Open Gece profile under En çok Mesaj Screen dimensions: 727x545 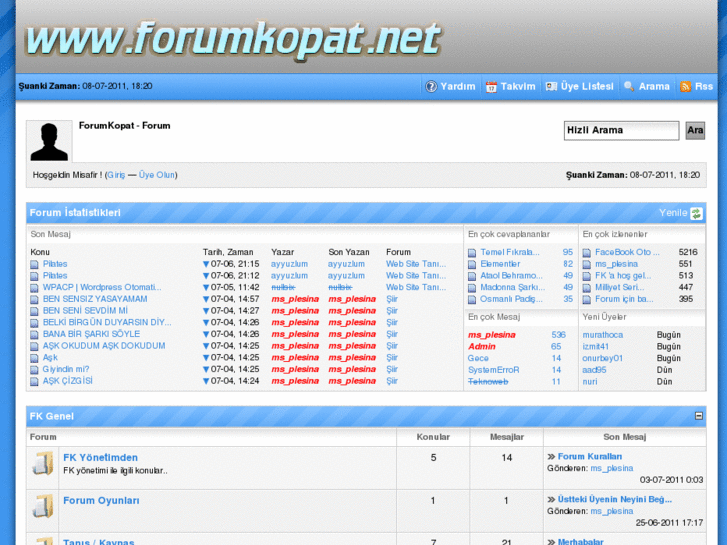tap(478, 359)
